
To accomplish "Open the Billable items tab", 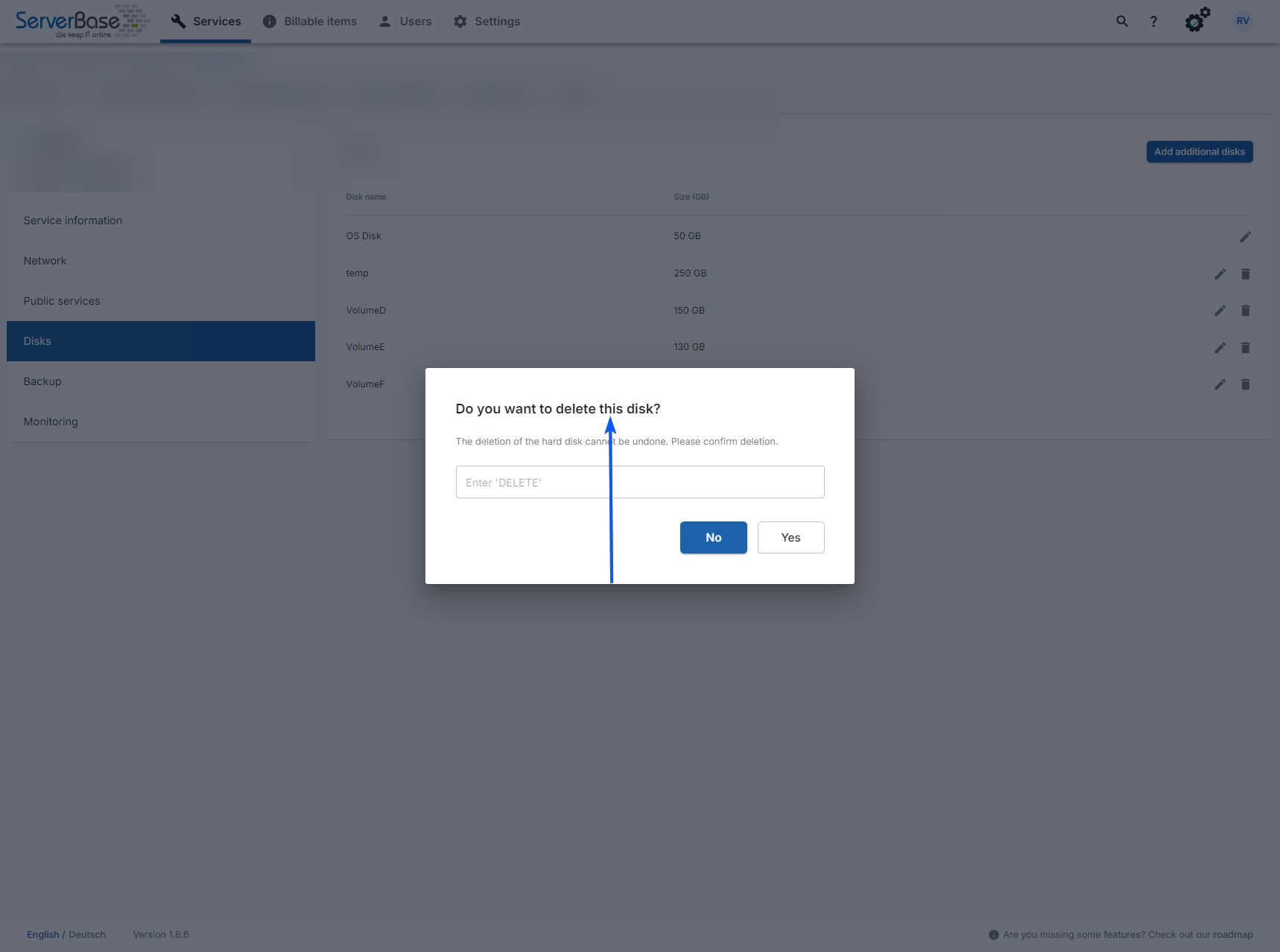I will (x=310, y=22).
